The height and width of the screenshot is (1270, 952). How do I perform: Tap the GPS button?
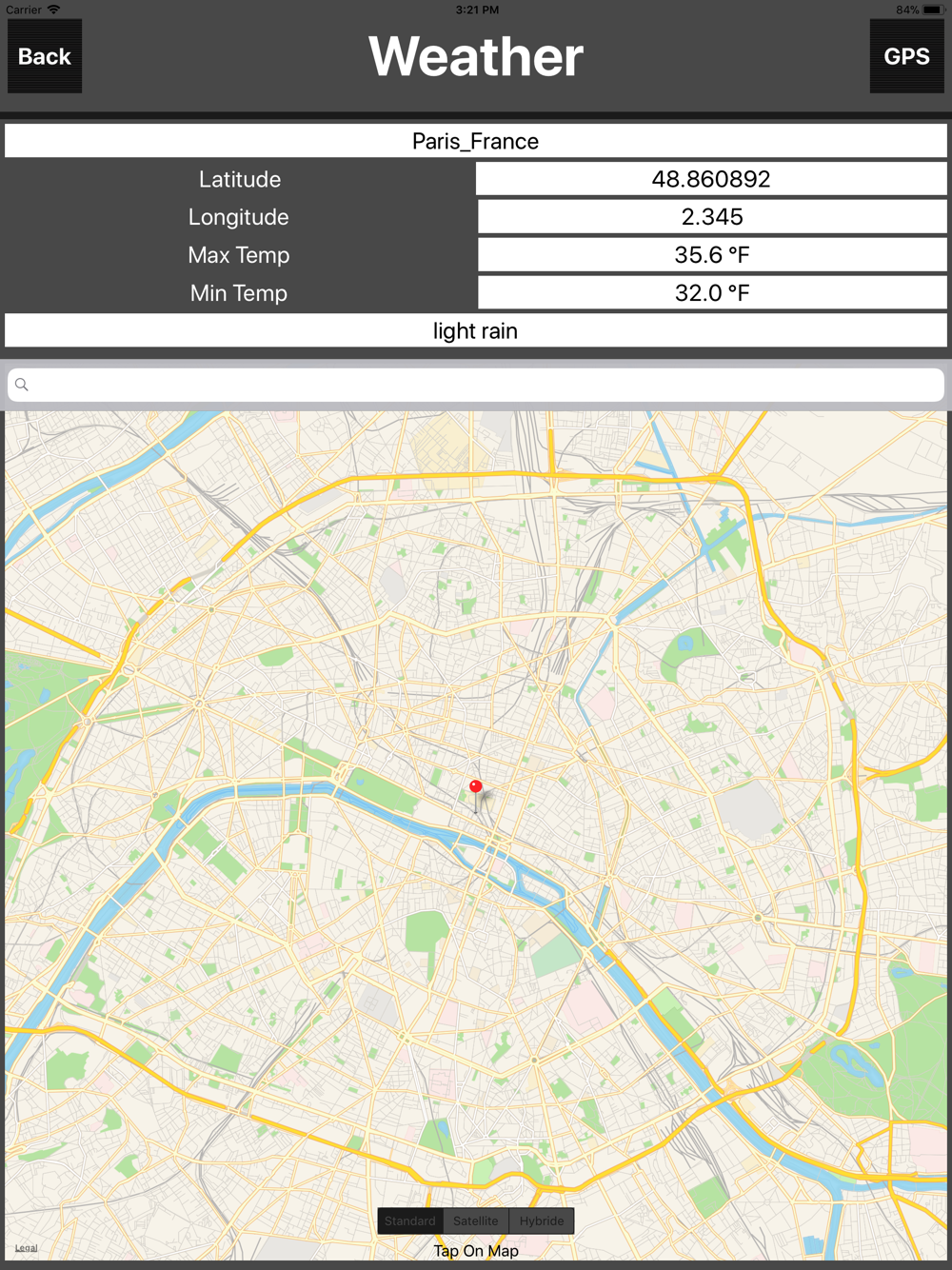point(906,56)
